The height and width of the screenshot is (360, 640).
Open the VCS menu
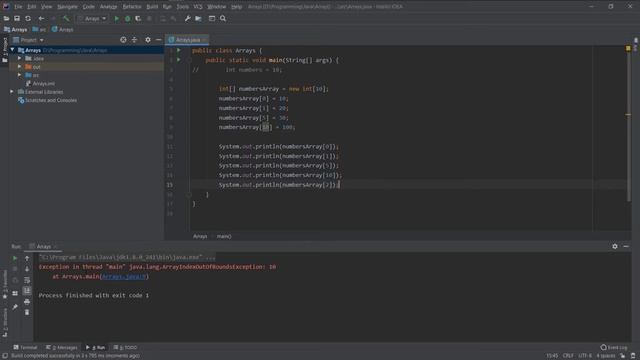198,7
